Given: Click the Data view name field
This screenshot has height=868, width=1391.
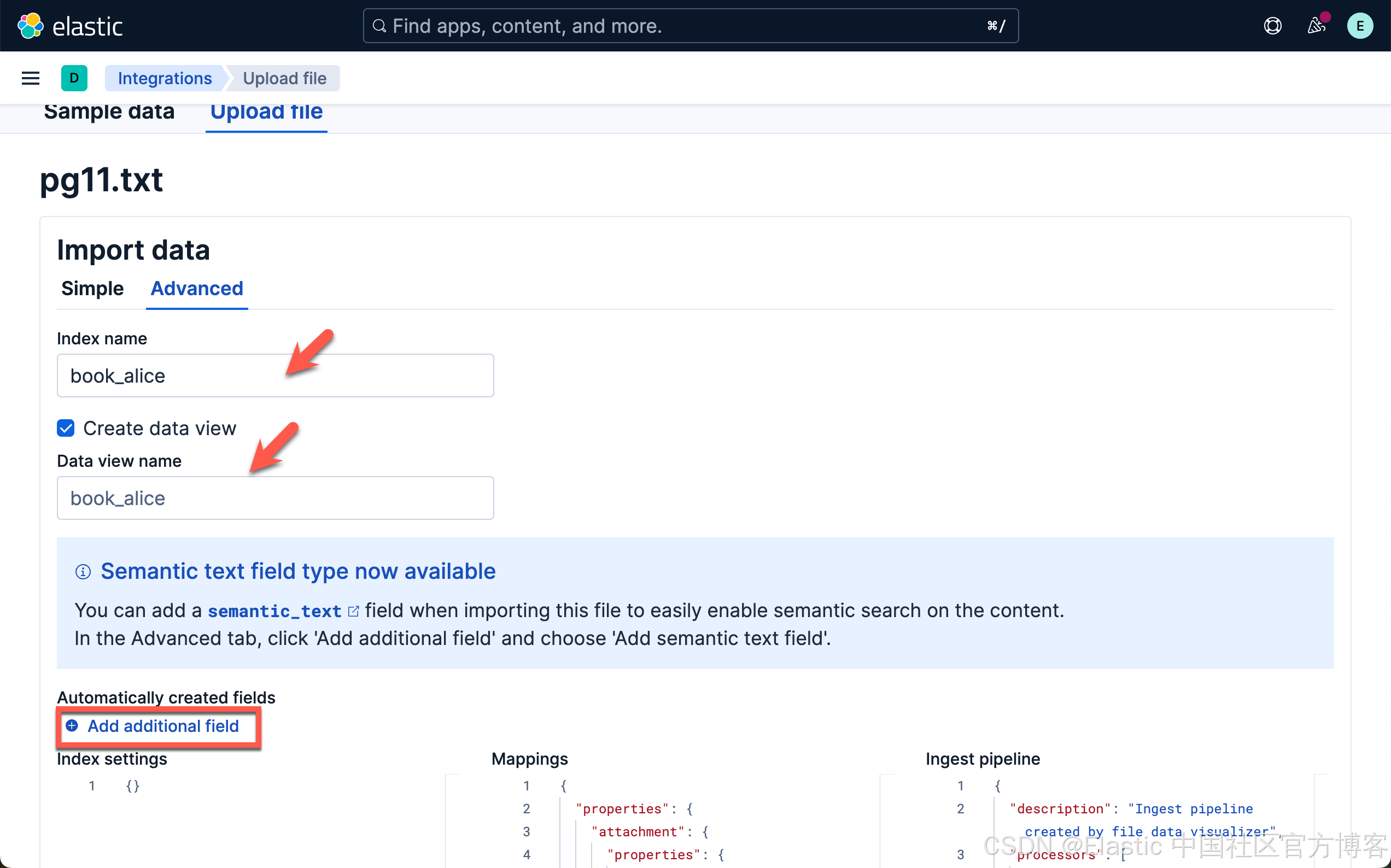Looking at the screenshot, I should [x=275, y=498].
